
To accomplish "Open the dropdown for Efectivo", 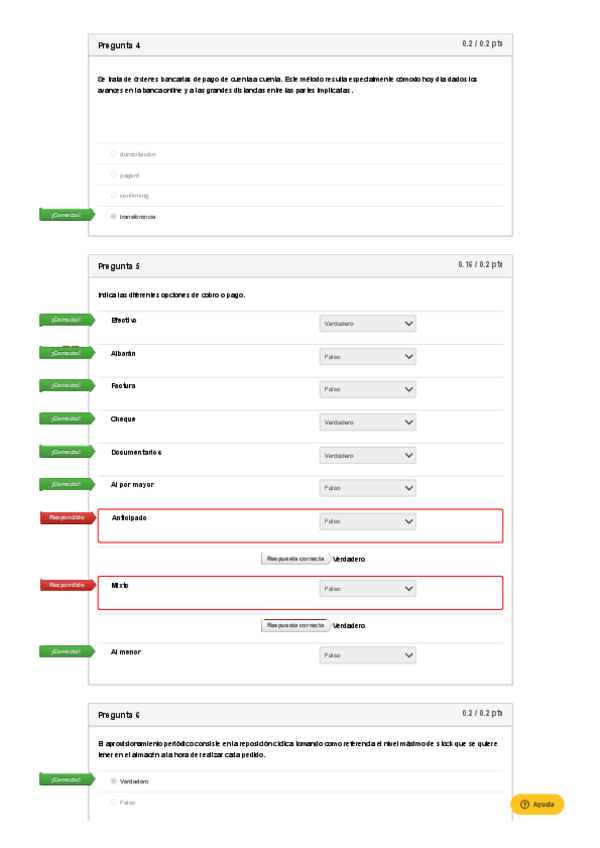I will [367, 323].
